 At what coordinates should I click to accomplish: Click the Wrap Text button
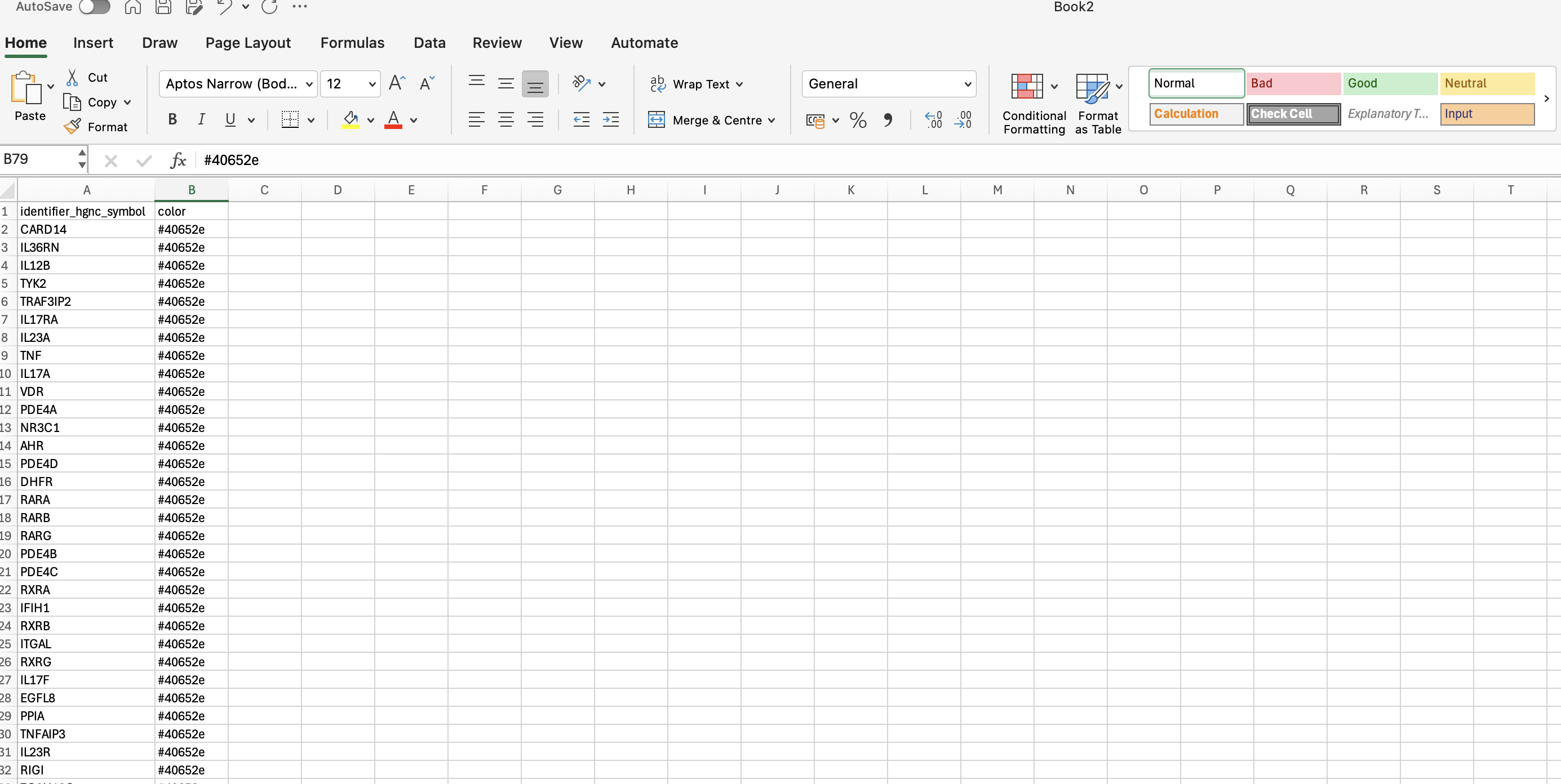click(x=694, y=84)
